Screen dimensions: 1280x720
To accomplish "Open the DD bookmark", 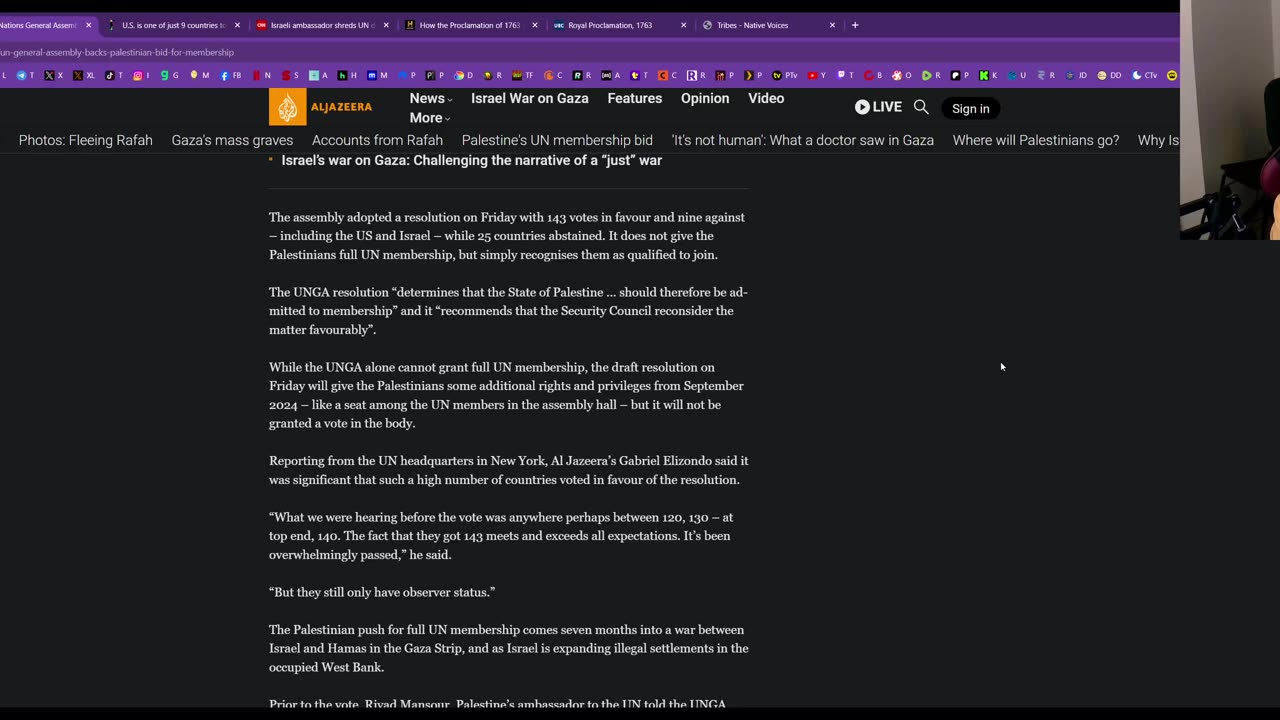I will point(1109,75).
